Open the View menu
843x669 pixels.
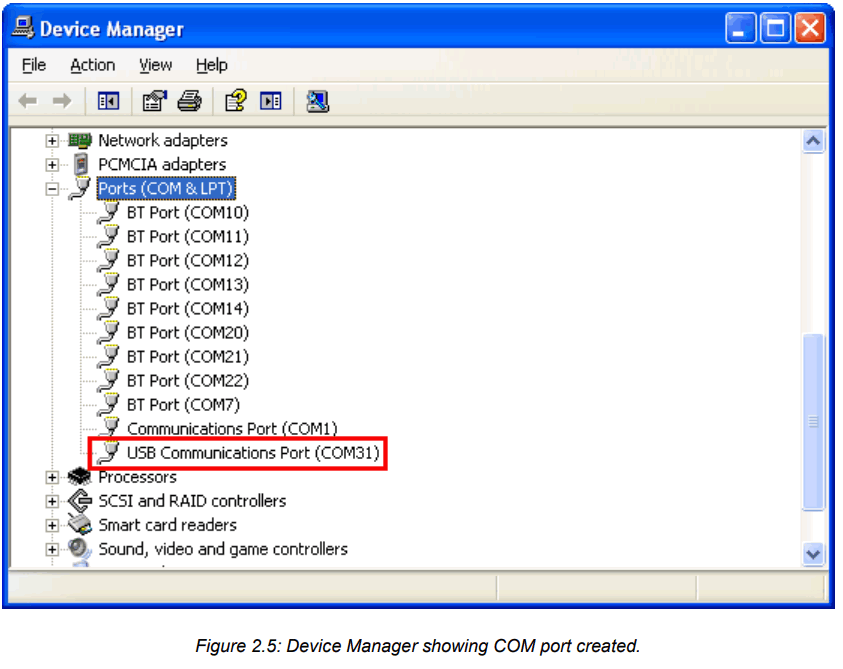coord(155,65)
